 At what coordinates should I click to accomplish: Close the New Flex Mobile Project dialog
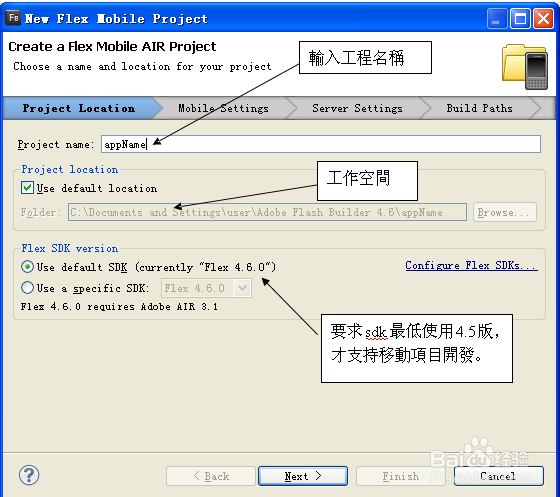(543, 18)
